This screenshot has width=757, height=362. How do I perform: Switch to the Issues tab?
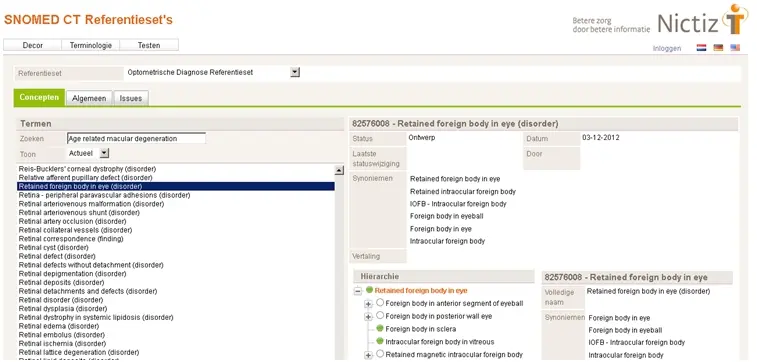coord(131,98)
